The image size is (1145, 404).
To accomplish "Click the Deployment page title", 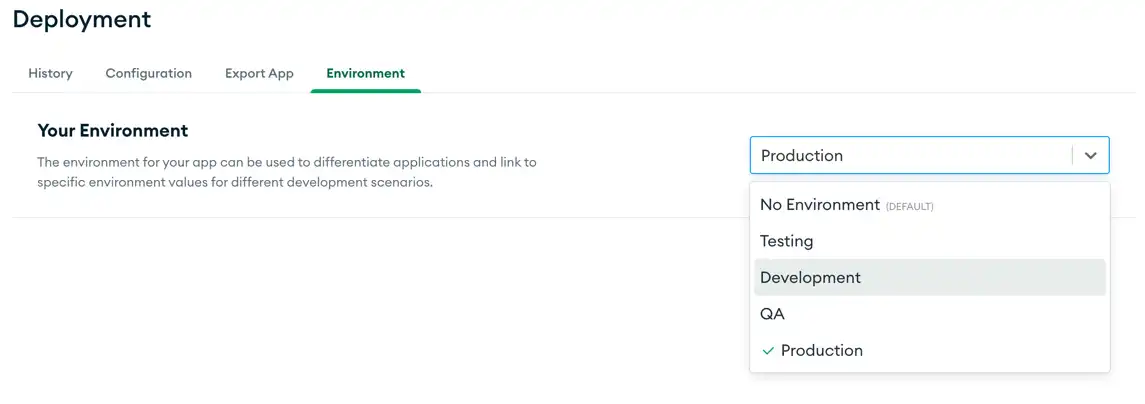I will pyautogui.click(x=82, y=19).
